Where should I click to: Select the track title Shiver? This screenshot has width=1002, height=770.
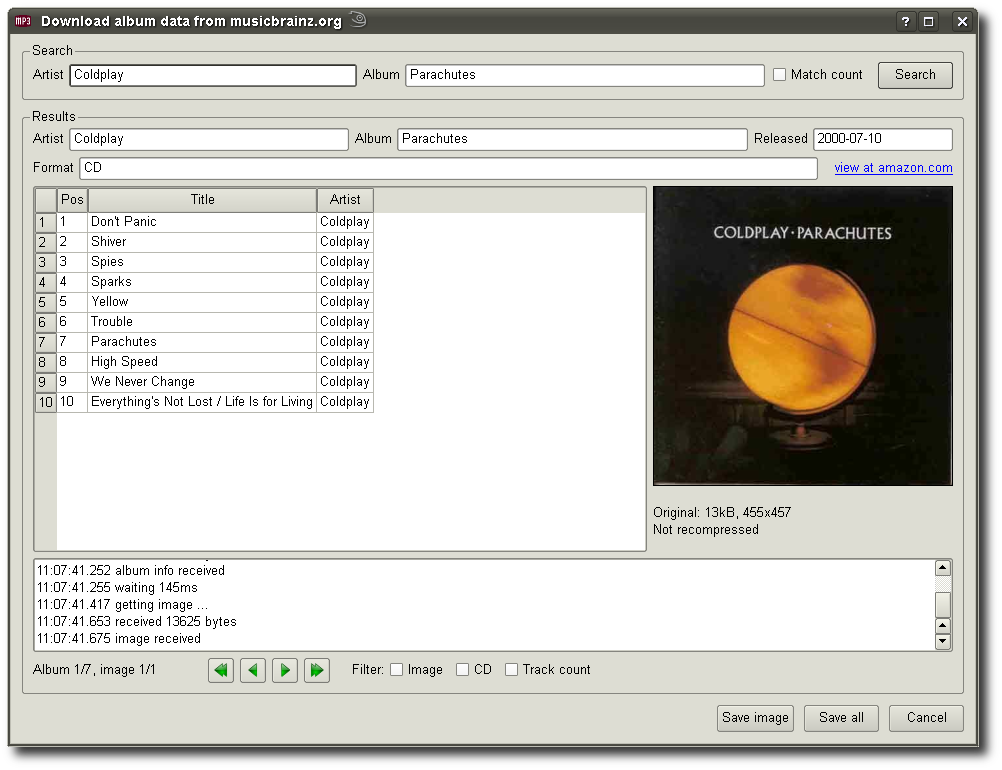202,242
